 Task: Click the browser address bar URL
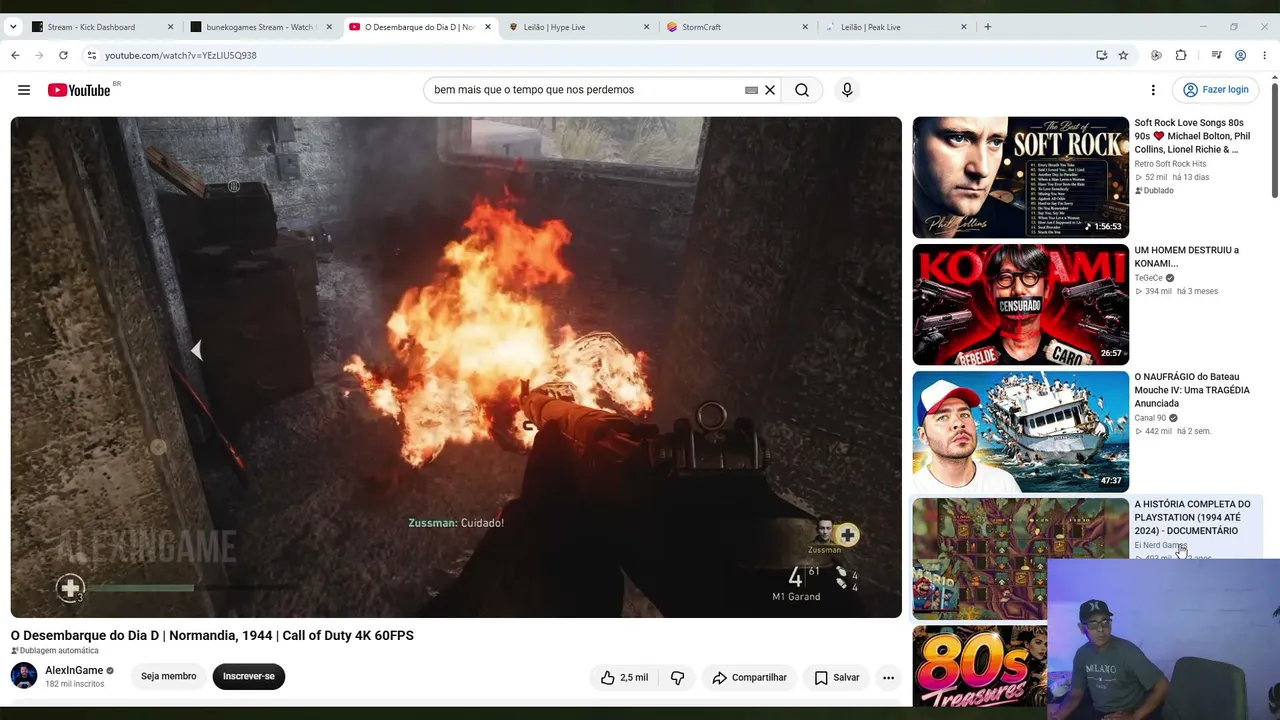(x=181, y=55)
